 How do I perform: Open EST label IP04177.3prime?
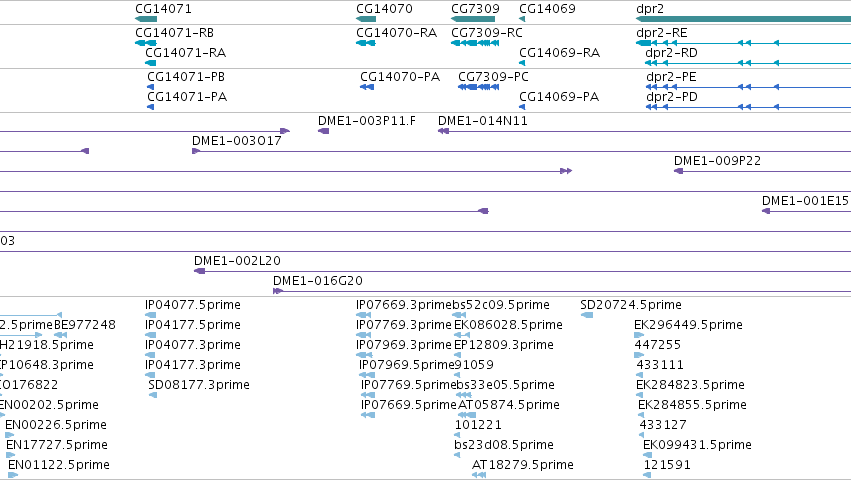click(193, 365)
